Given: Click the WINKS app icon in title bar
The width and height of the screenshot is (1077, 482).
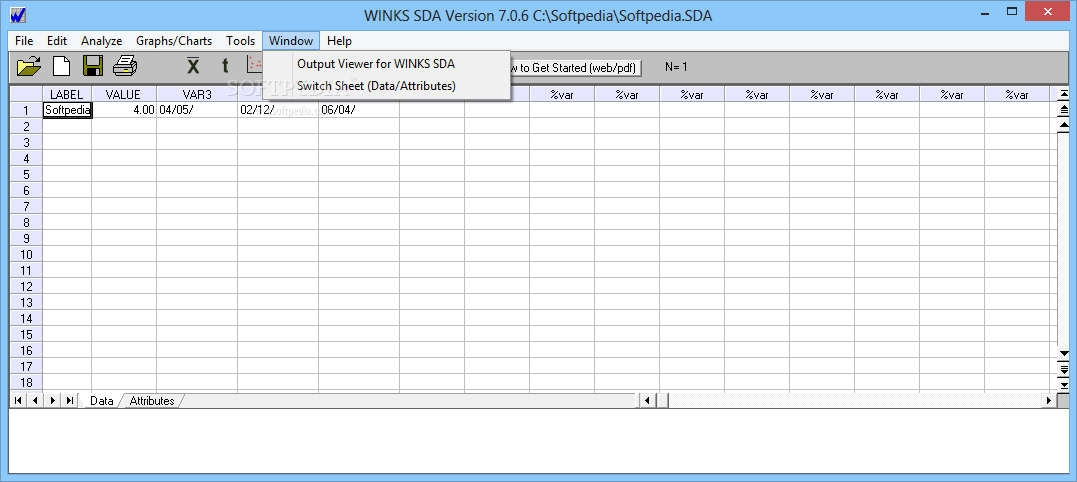Looking at the screenshot, I should (x=18, y=14).
